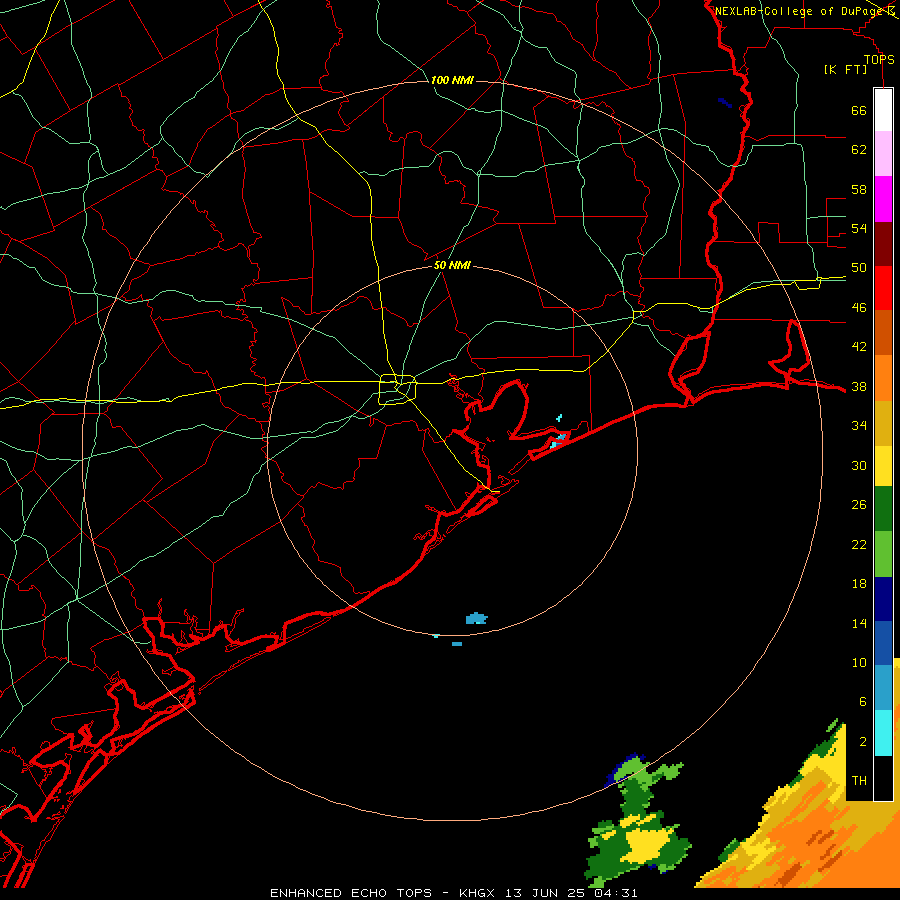Click the cyan 2 kft legend swatch
This screenshot has height=900, width=900.
coord(883,733)
